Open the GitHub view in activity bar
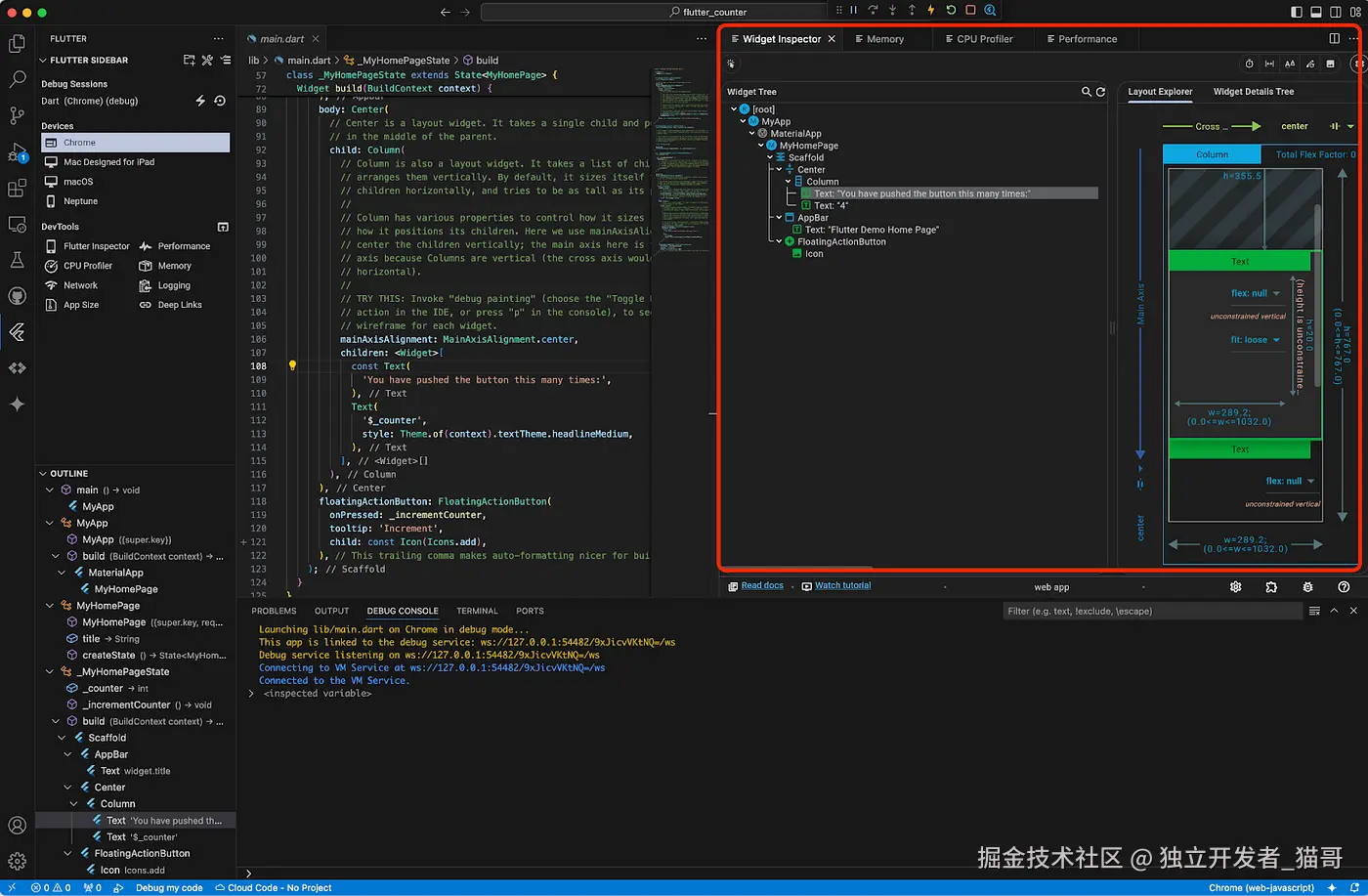 (17, 296)
